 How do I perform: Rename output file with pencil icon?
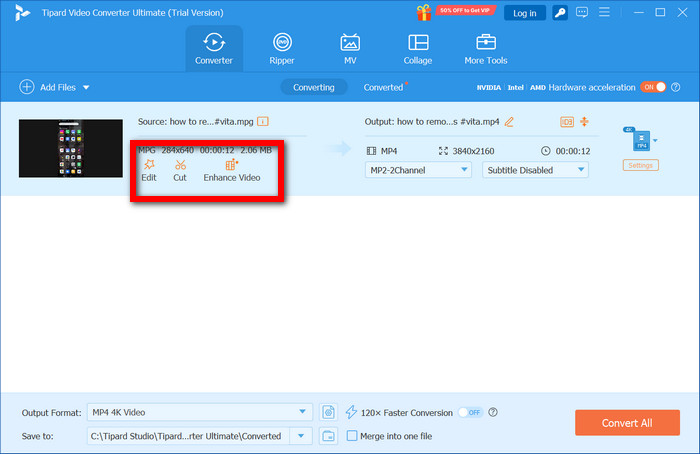click(x=509, y=121)
